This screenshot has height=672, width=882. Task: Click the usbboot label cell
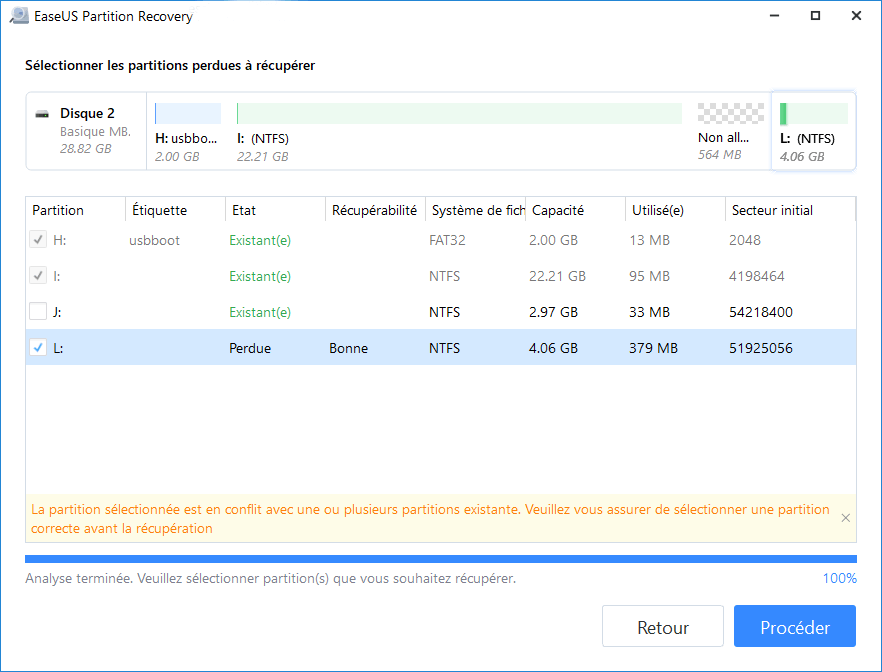(x=154, y=240)
